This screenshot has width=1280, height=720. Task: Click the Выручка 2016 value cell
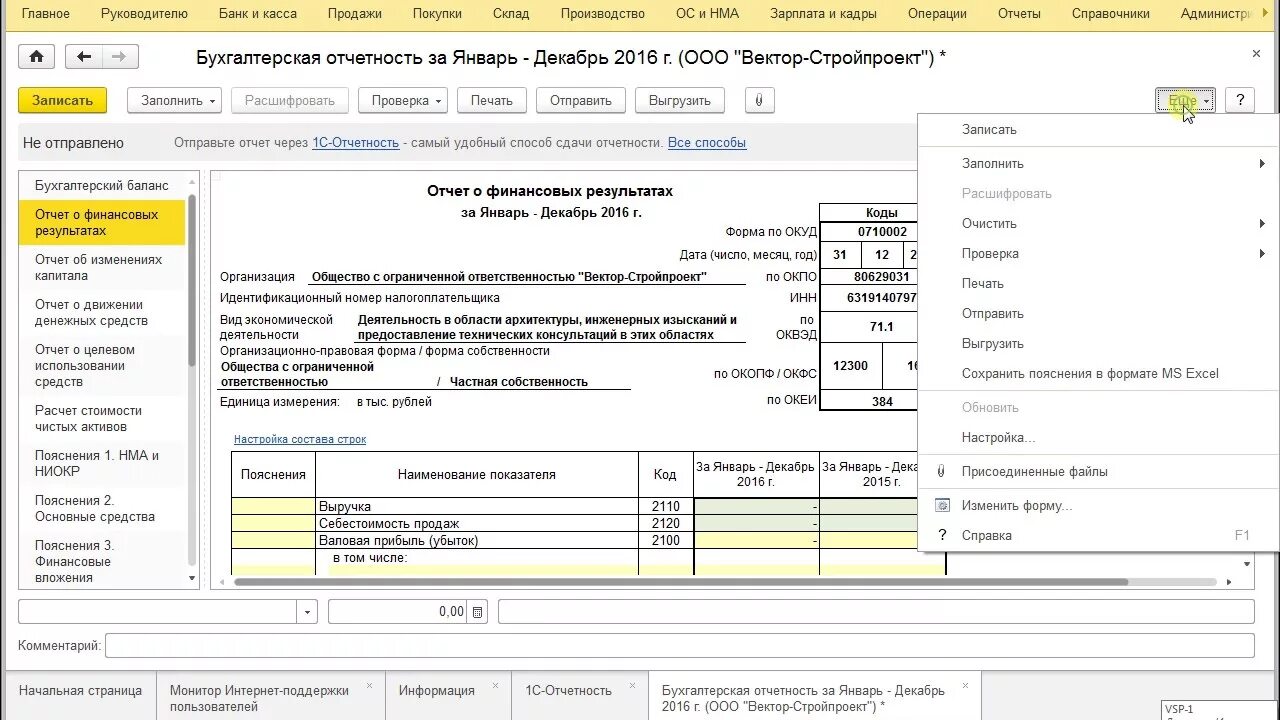click(x=756, y=506)
